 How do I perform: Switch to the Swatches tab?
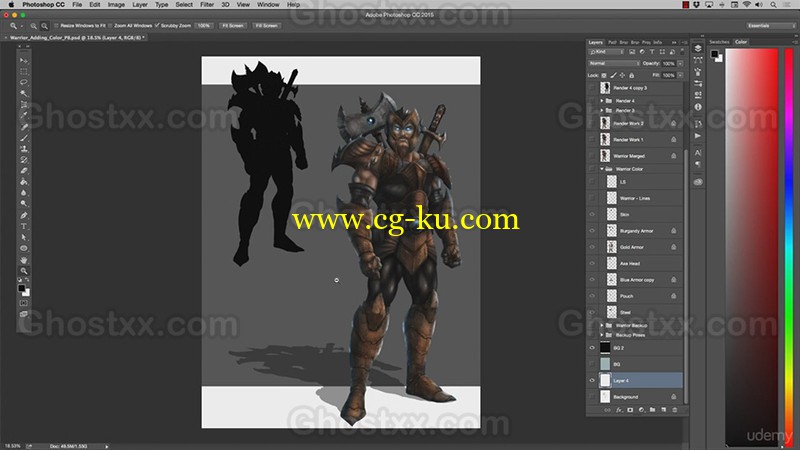click(x=719, y=42)
